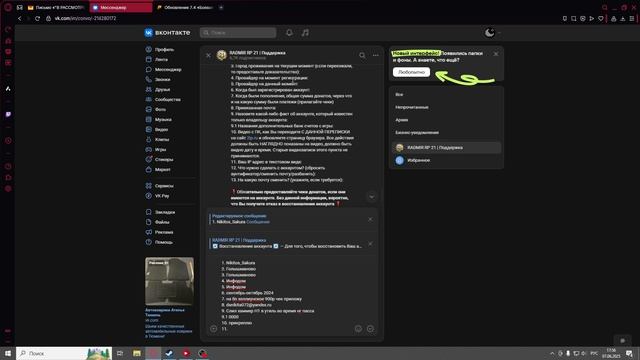Click the Видео sidebar icon
Image resolution: width=640 pixels, height=360 pixels.
(x=149, y=129)
